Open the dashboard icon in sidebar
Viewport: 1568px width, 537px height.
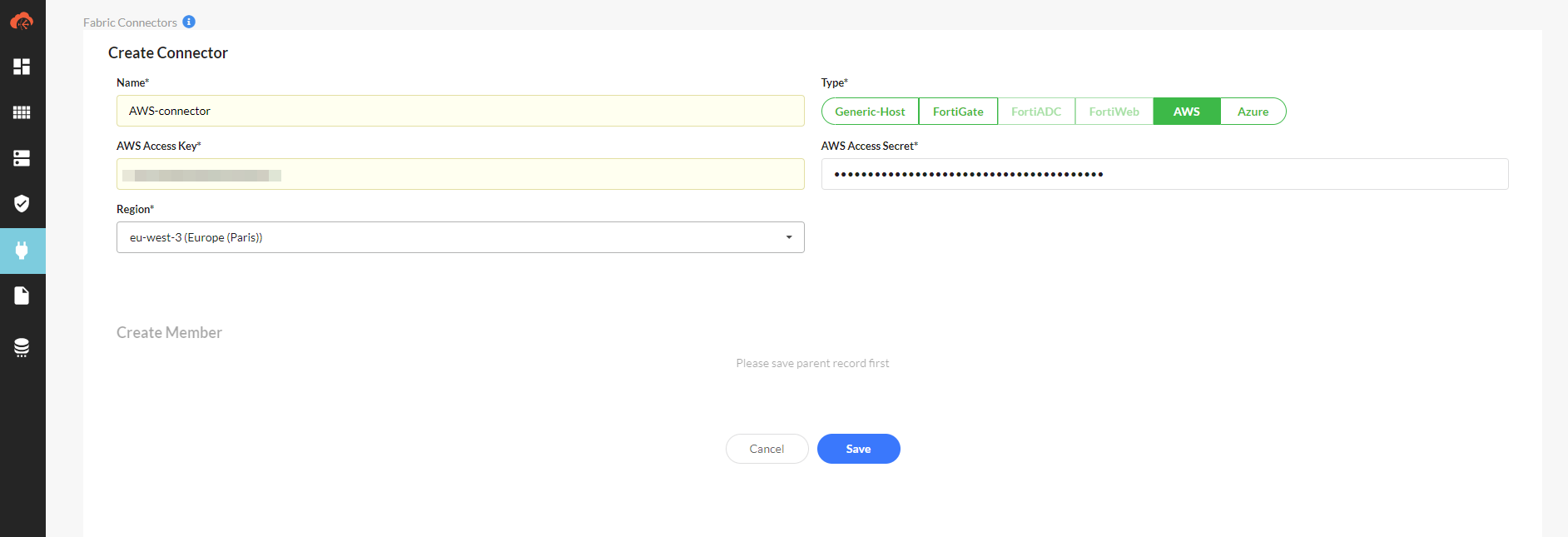(22, 67)
